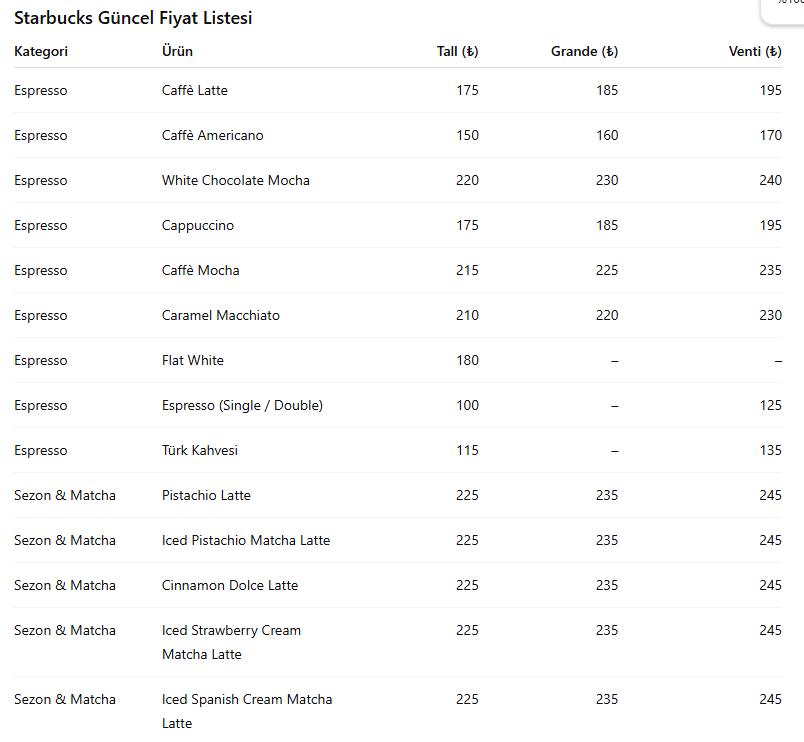804x742 pixels.
Task: Select the Grande (₺) column header
Action: (584, 52)
